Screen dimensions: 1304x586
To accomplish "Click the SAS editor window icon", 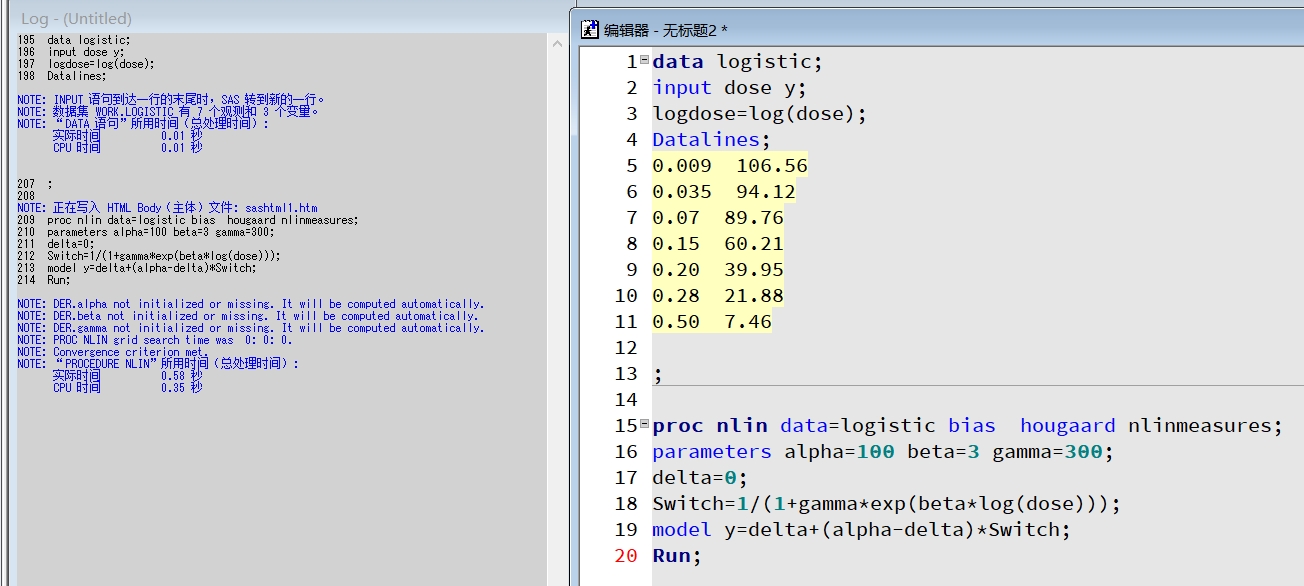I will [x=590, y=30].
